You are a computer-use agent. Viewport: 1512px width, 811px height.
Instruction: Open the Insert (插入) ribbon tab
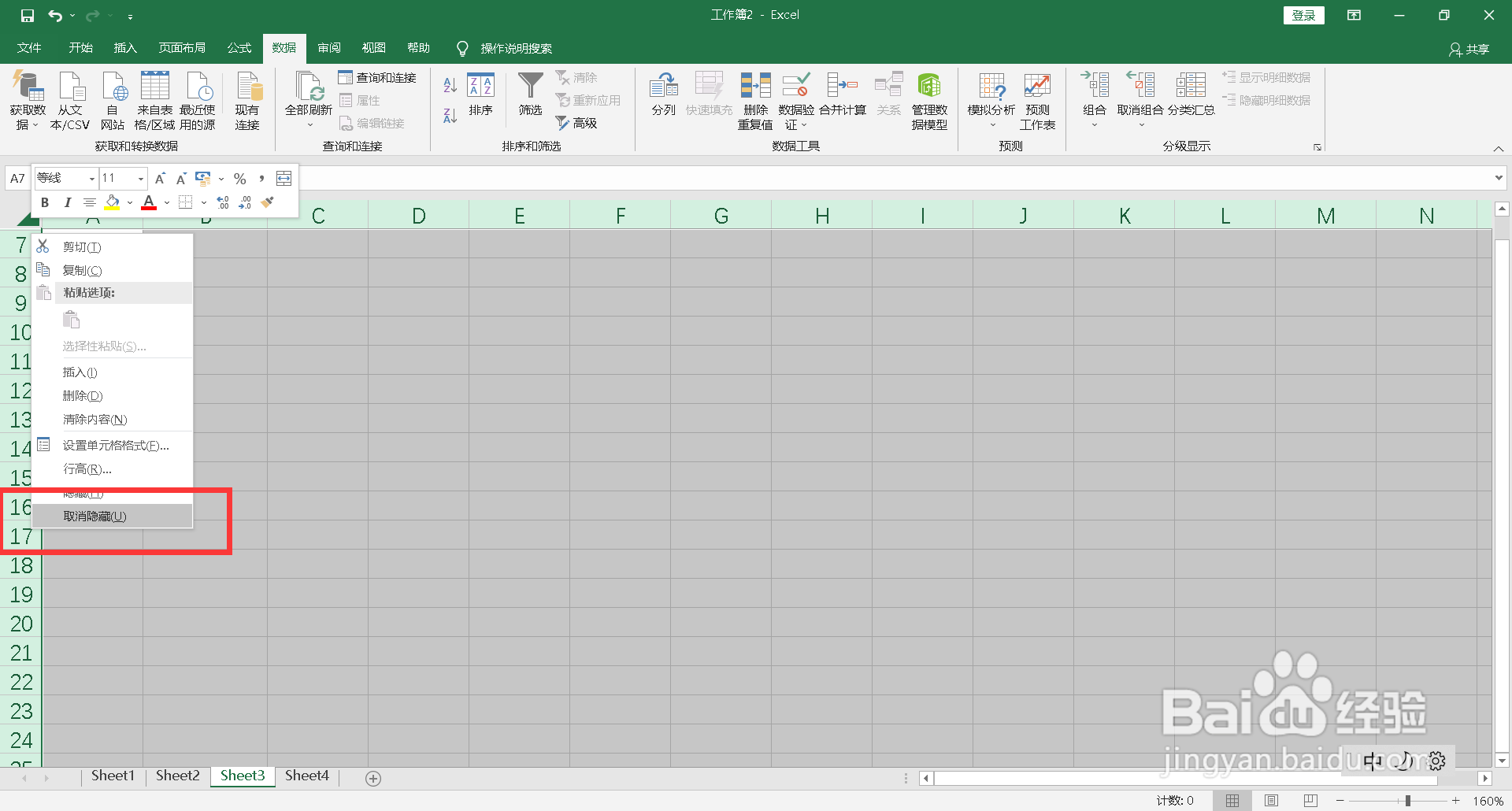[125, 48]
